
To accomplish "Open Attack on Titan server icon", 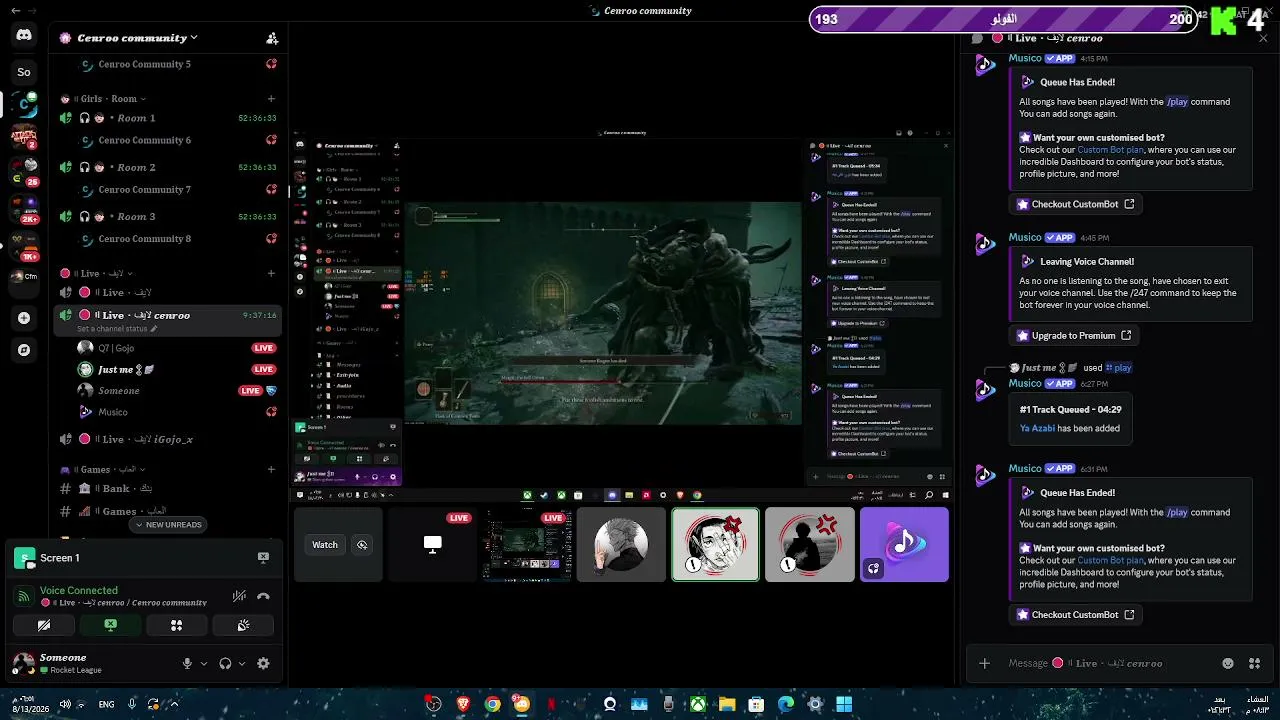I will pyautogui.click(x=24, y=136).
